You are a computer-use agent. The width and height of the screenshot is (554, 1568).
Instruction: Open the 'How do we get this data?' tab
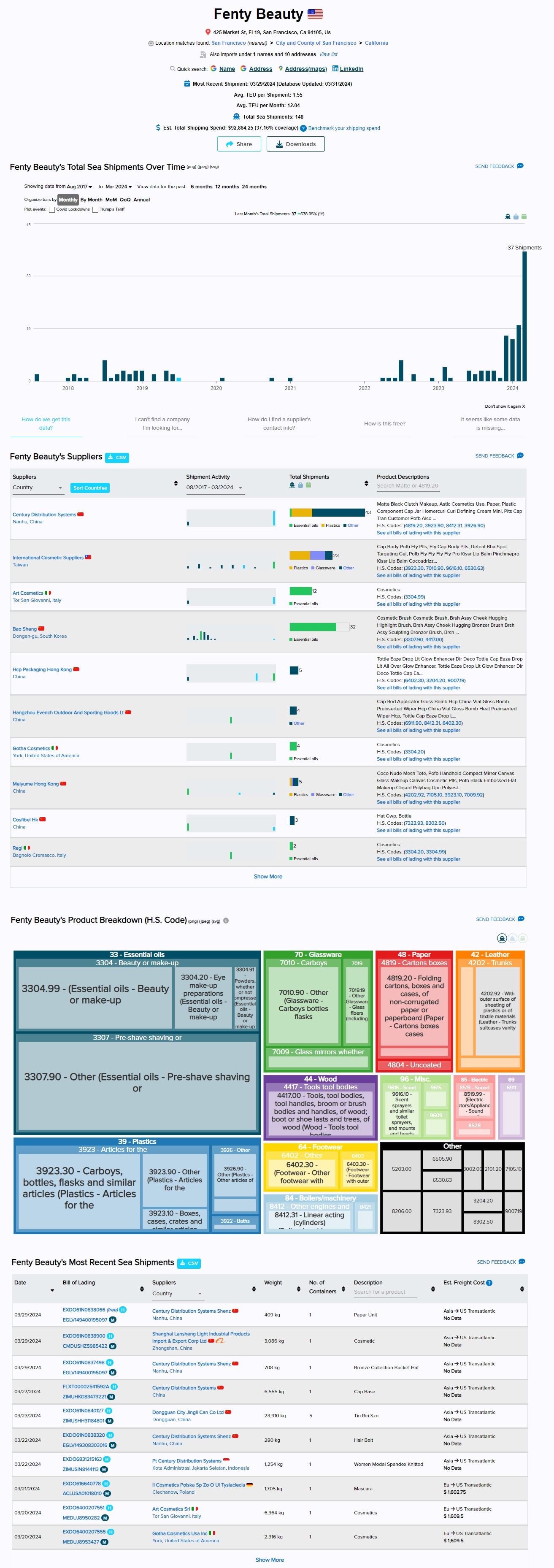point(46,424)
